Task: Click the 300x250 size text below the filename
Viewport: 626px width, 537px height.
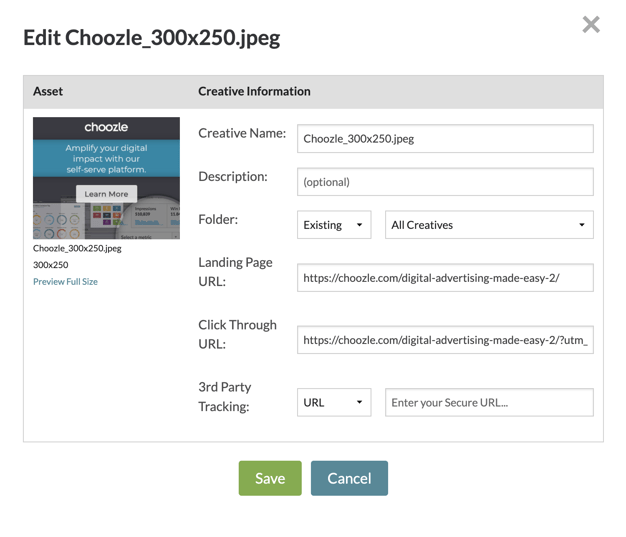Action: click(x=51, y=265)
